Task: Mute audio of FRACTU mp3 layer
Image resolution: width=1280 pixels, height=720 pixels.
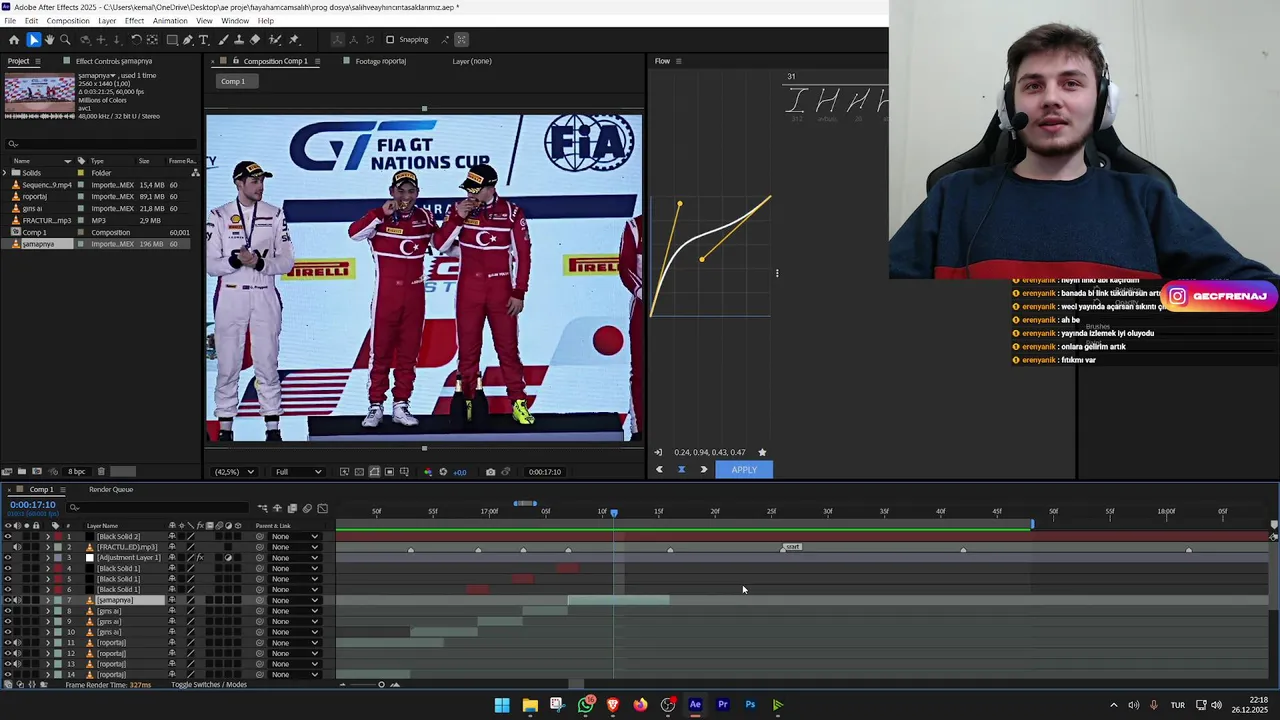Action: click(x=17, y=547)
